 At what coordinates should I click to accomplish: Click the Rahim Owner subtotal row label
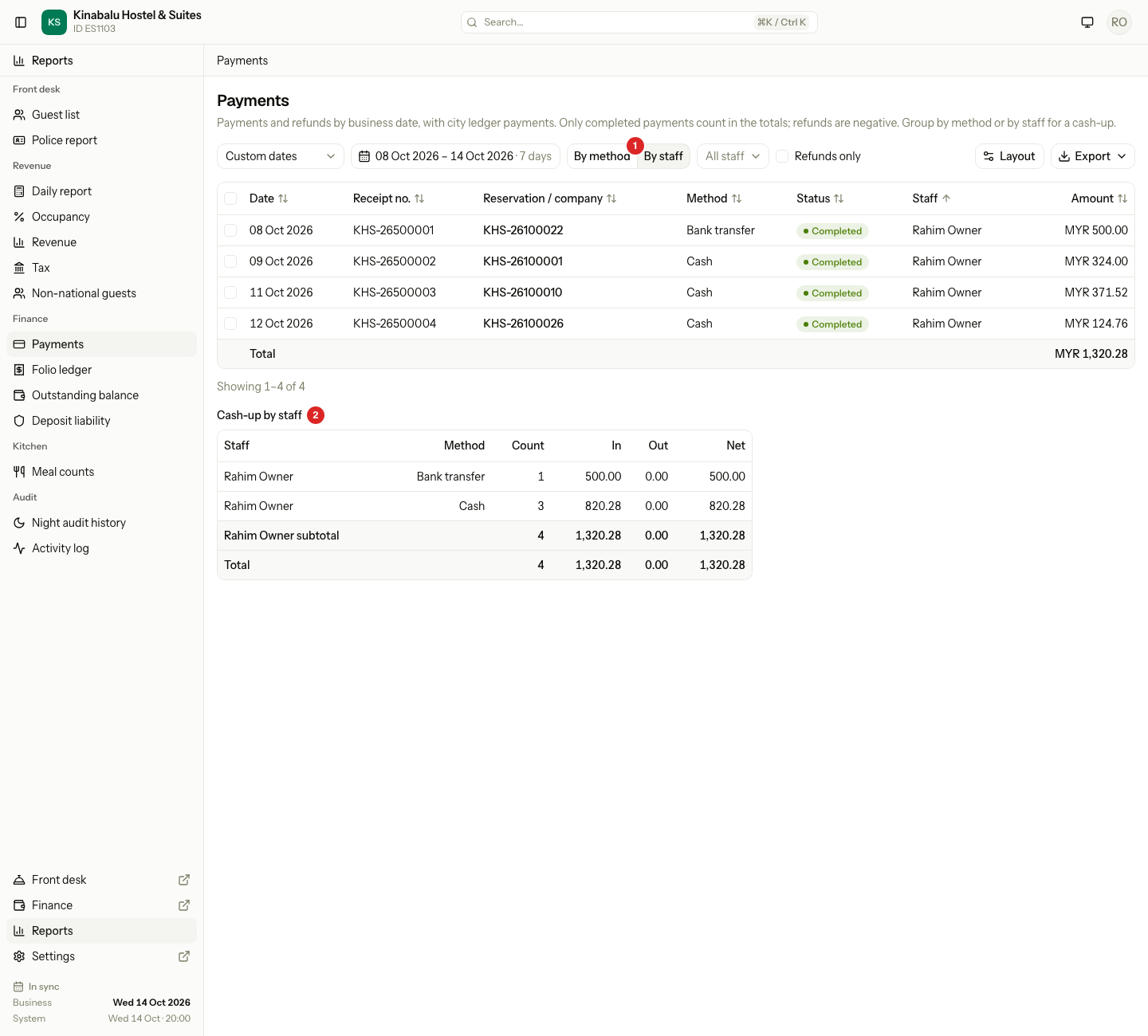coord(281,536)
